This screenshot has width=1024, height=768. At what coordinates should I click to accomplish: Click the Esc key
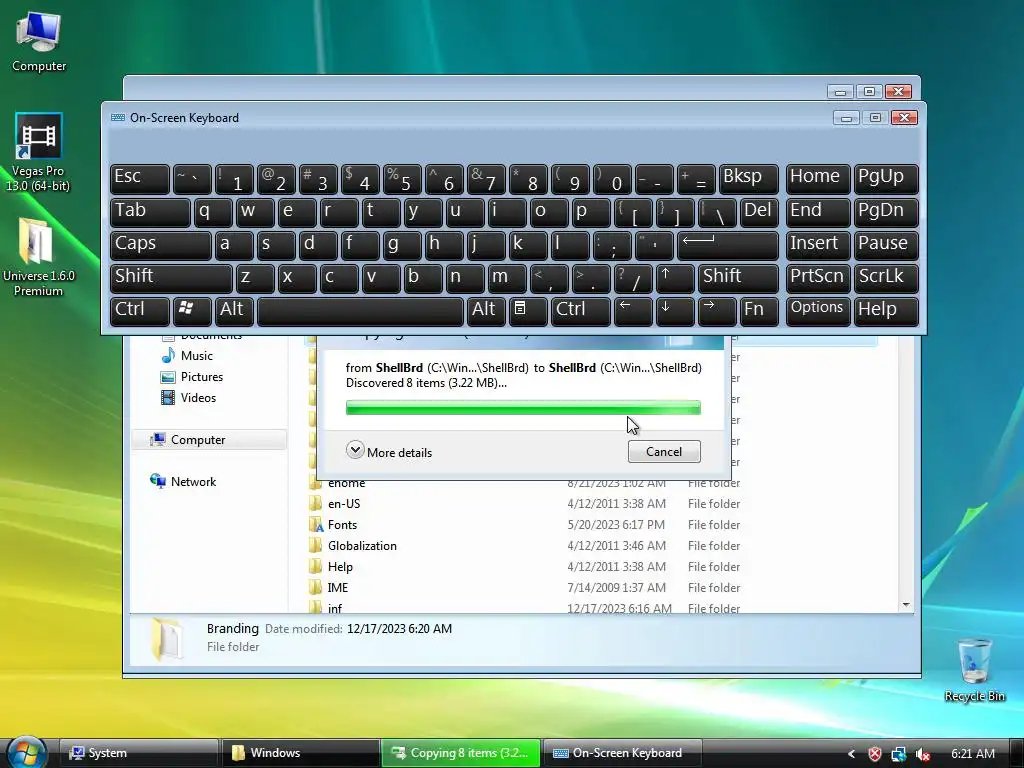coord(140,179)
